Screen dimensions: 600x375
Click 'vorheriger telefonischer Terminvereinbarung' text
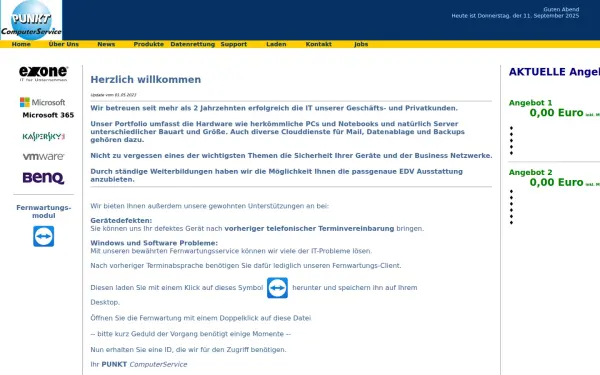(309, 229)
